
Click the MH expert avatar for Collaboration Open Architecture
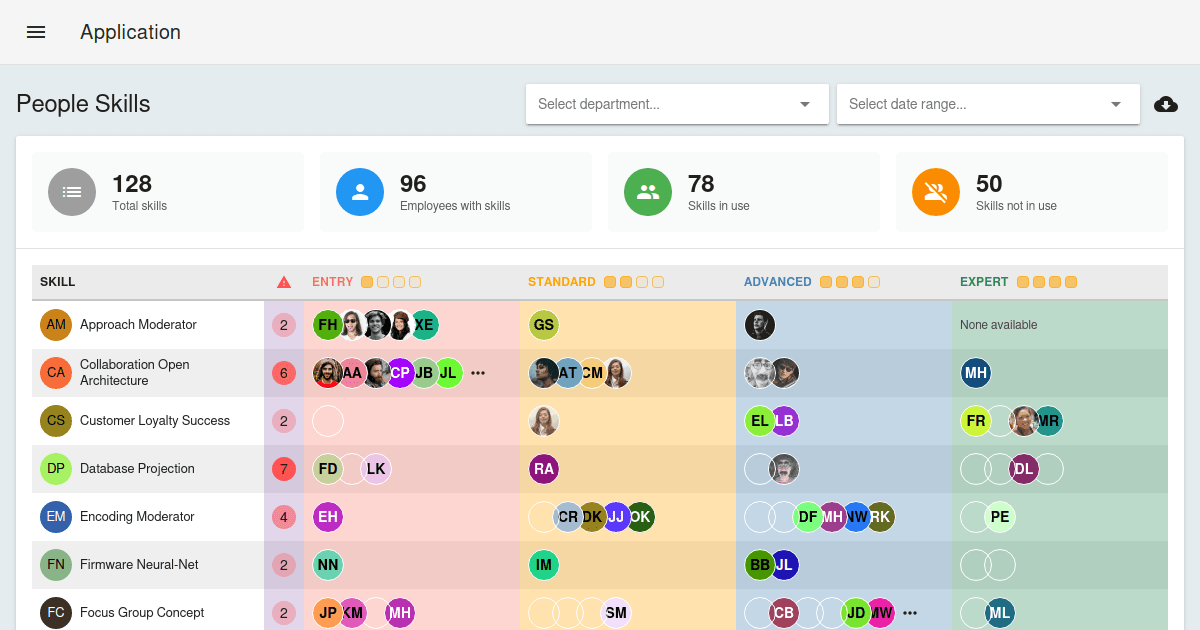pyautogui.click(x=975, y=373)
